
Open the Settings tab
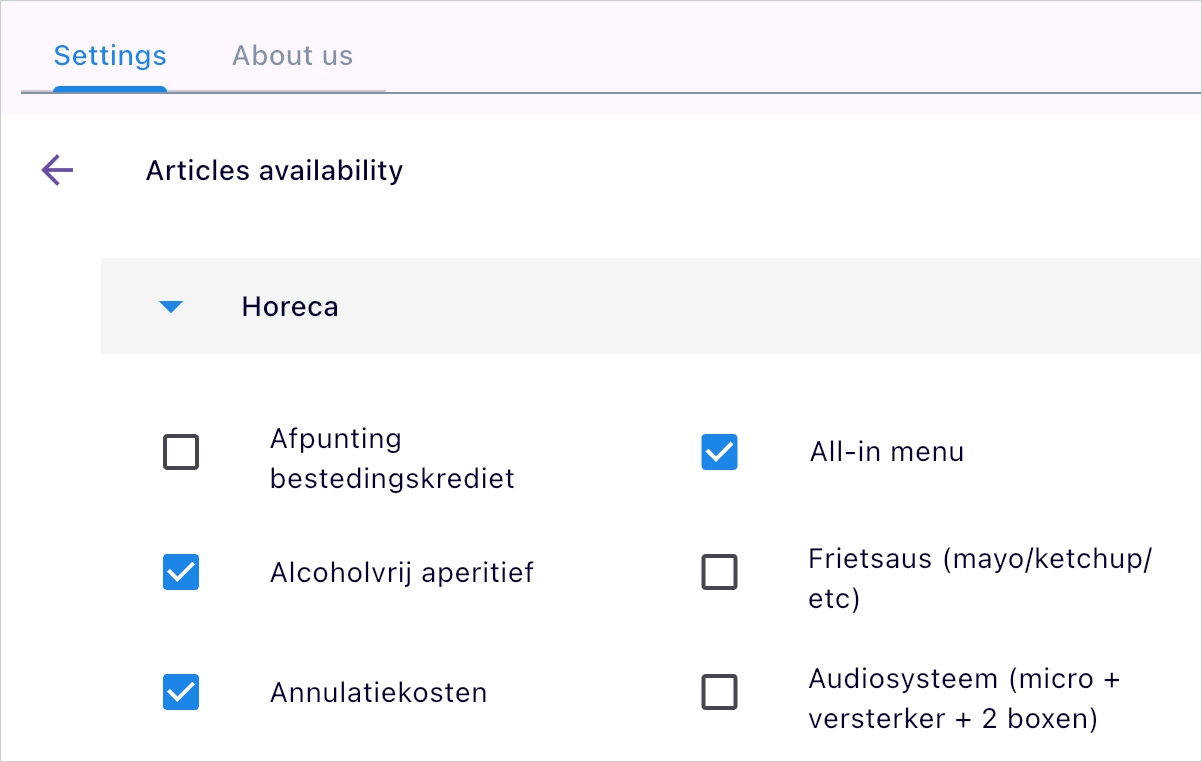point(110,56)
